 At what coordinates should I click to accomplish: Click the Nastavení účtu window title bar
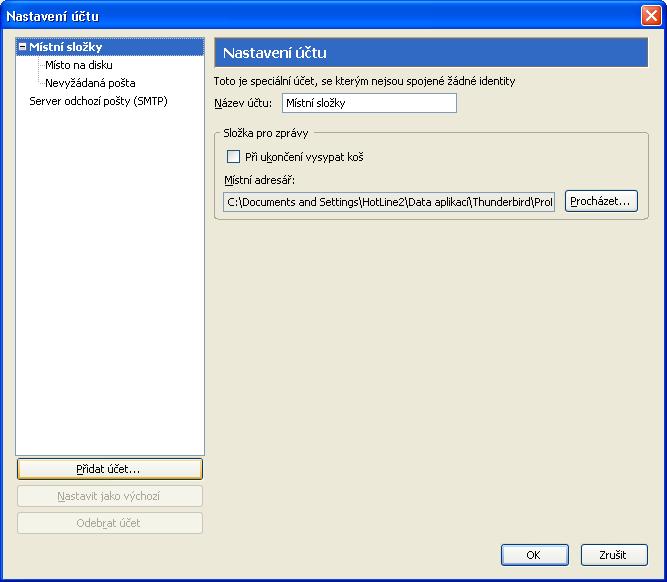click(300, 16)
